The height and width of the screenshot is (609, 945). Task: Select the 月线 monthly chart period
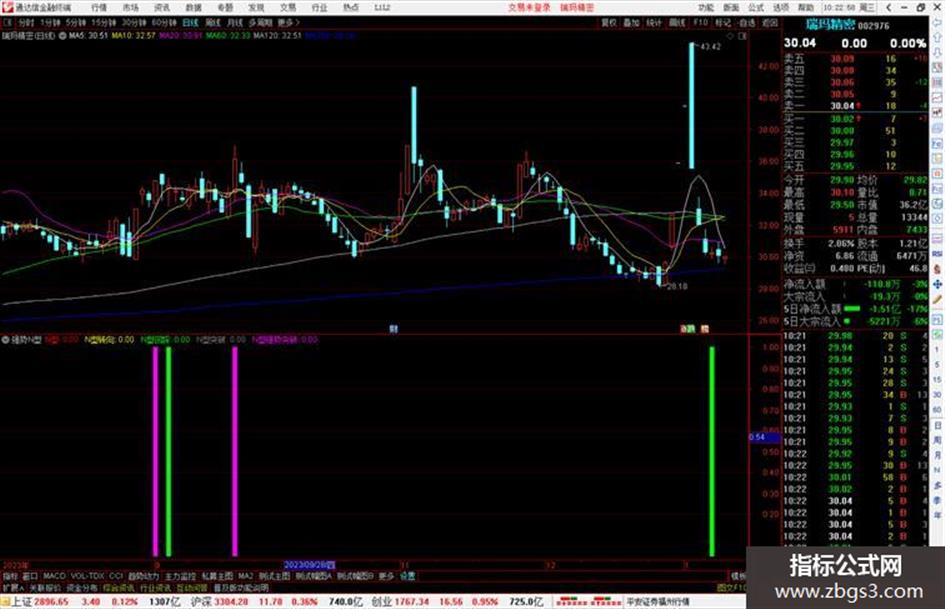coord(234,22)
